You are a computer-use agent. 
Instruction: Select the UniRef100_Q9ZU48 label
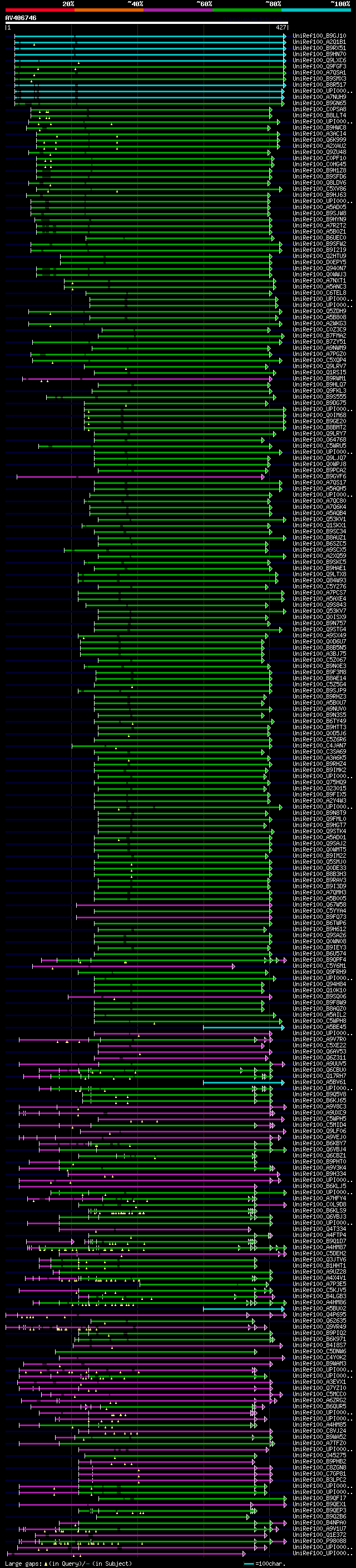point(319,152)
